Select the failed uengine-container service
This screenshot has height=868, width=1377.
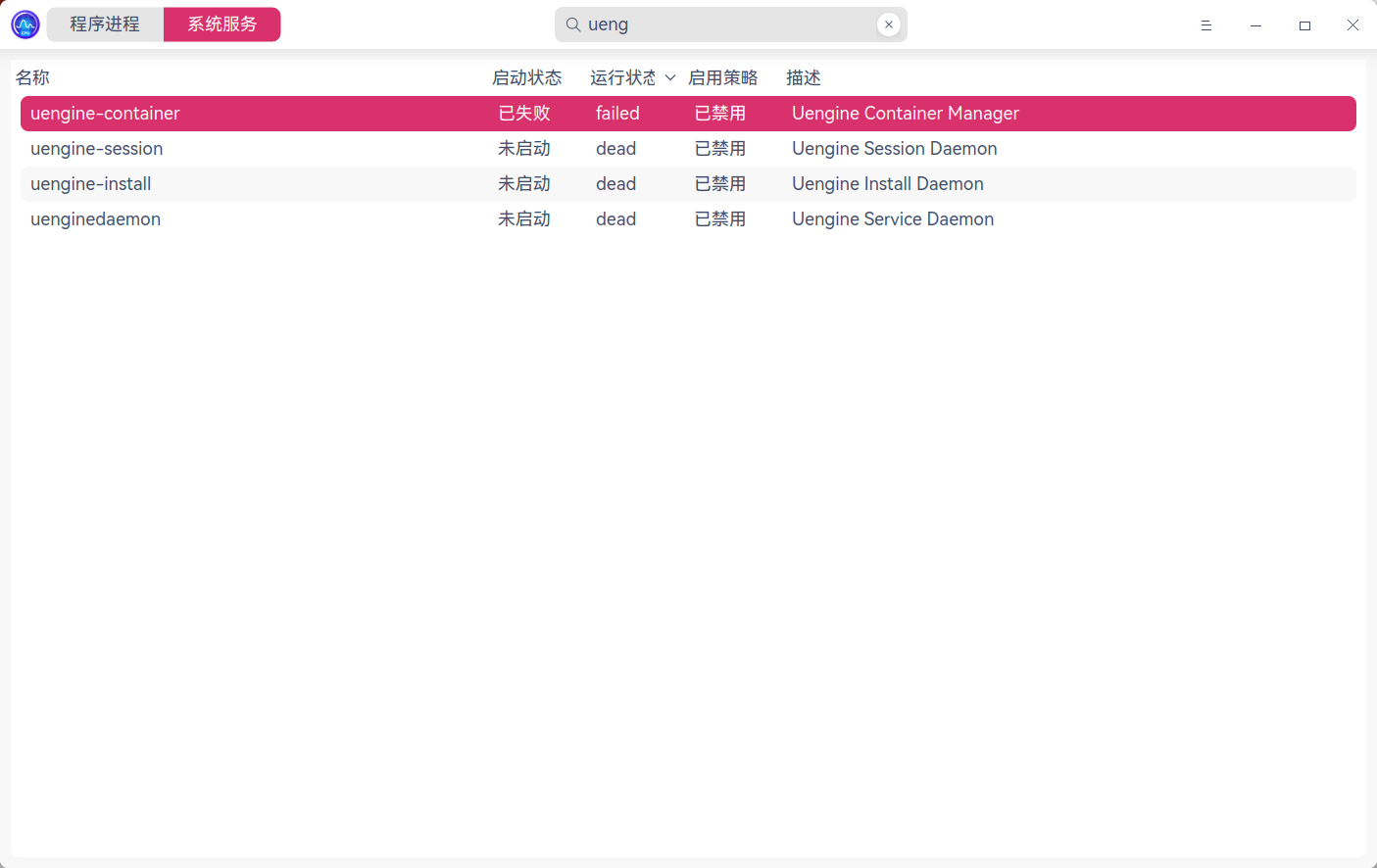392,113
